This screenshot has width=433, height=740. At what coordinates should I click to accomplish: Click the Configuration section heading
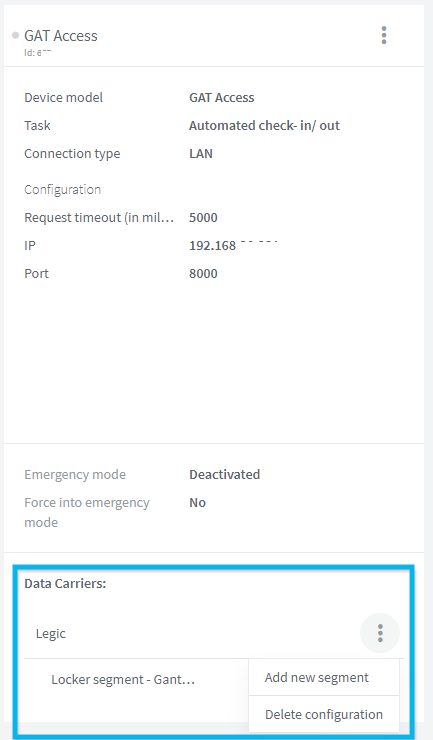coord(62,190)
